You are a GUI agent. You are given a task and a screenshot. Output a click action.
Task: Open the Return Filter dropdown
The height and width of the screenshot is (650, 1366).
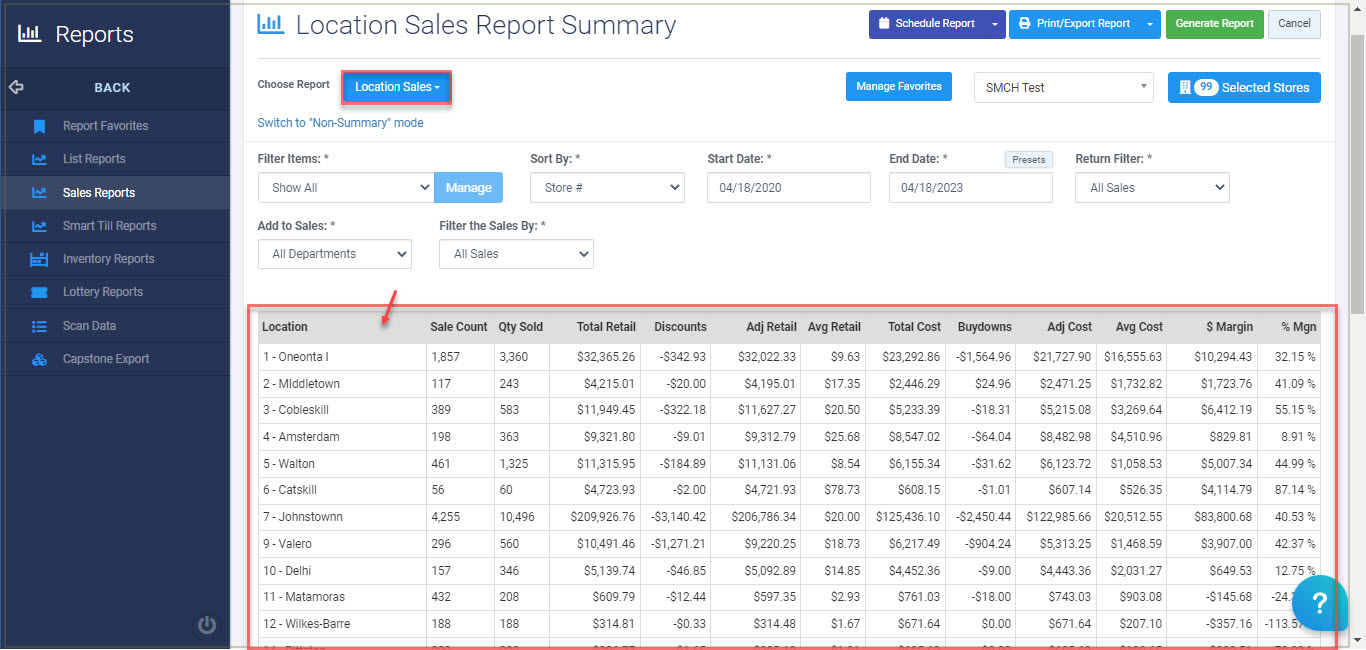click(x=1152, y=188)
